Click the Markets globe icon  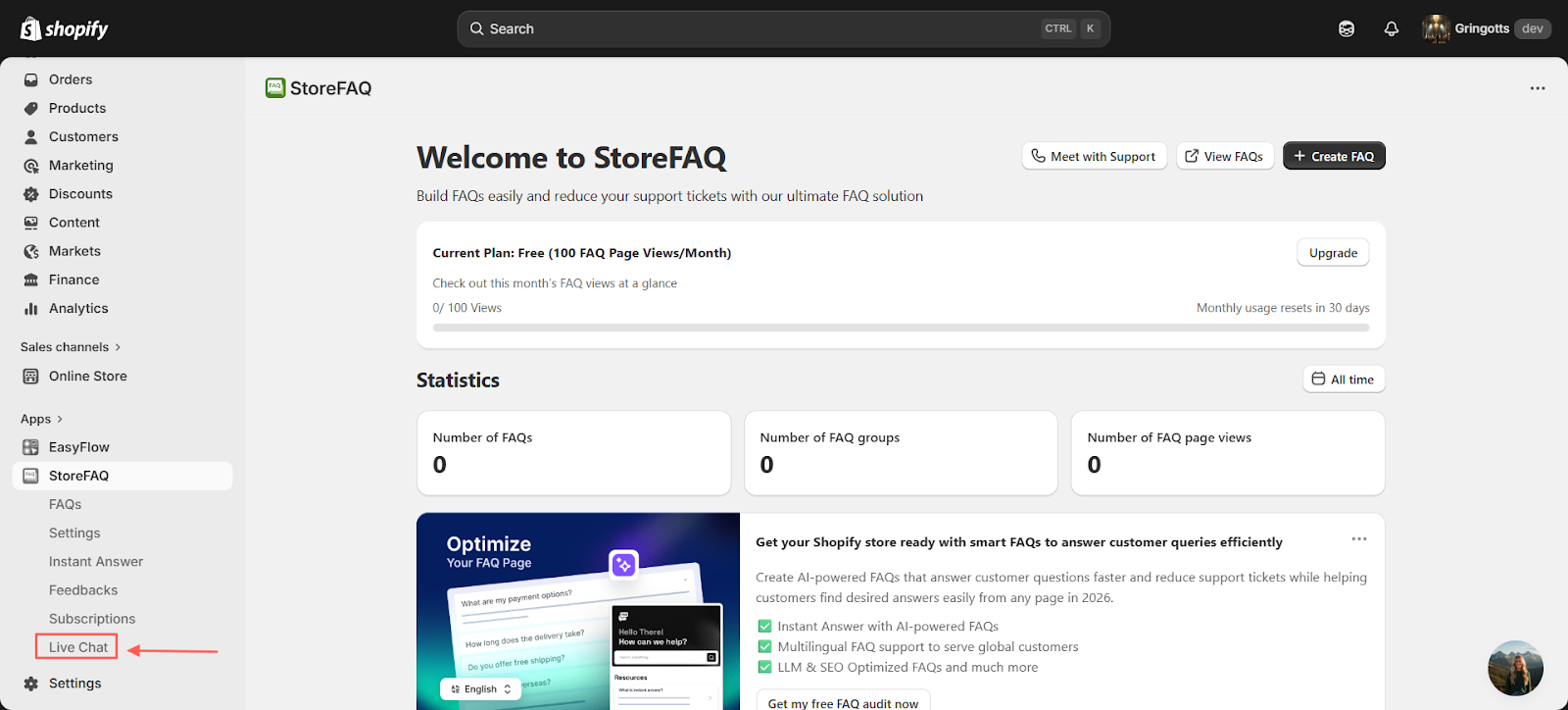point(31,251)
